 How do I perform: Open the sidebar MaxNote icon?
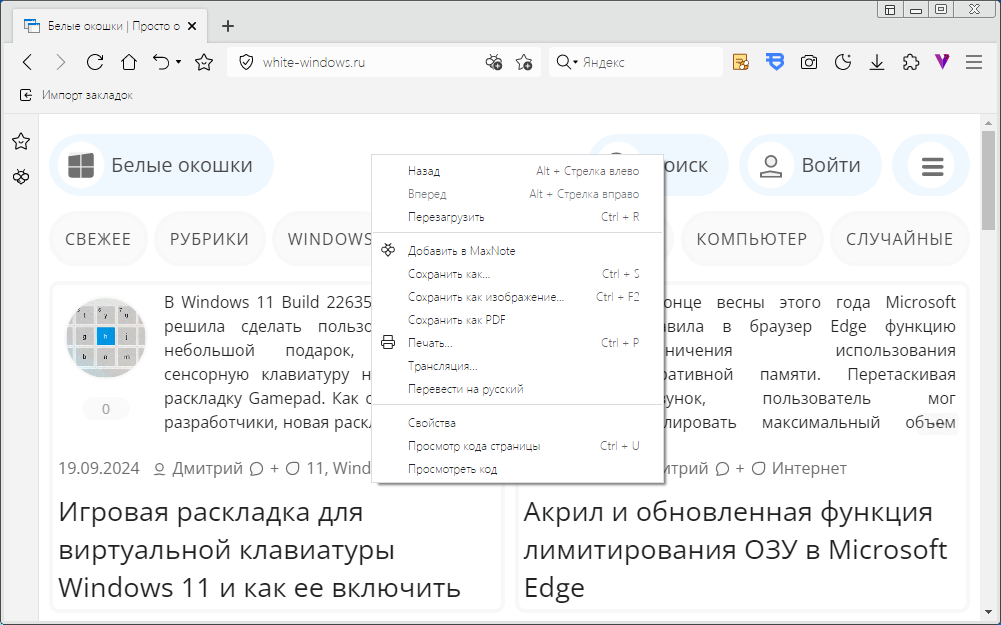coord(21,177)
